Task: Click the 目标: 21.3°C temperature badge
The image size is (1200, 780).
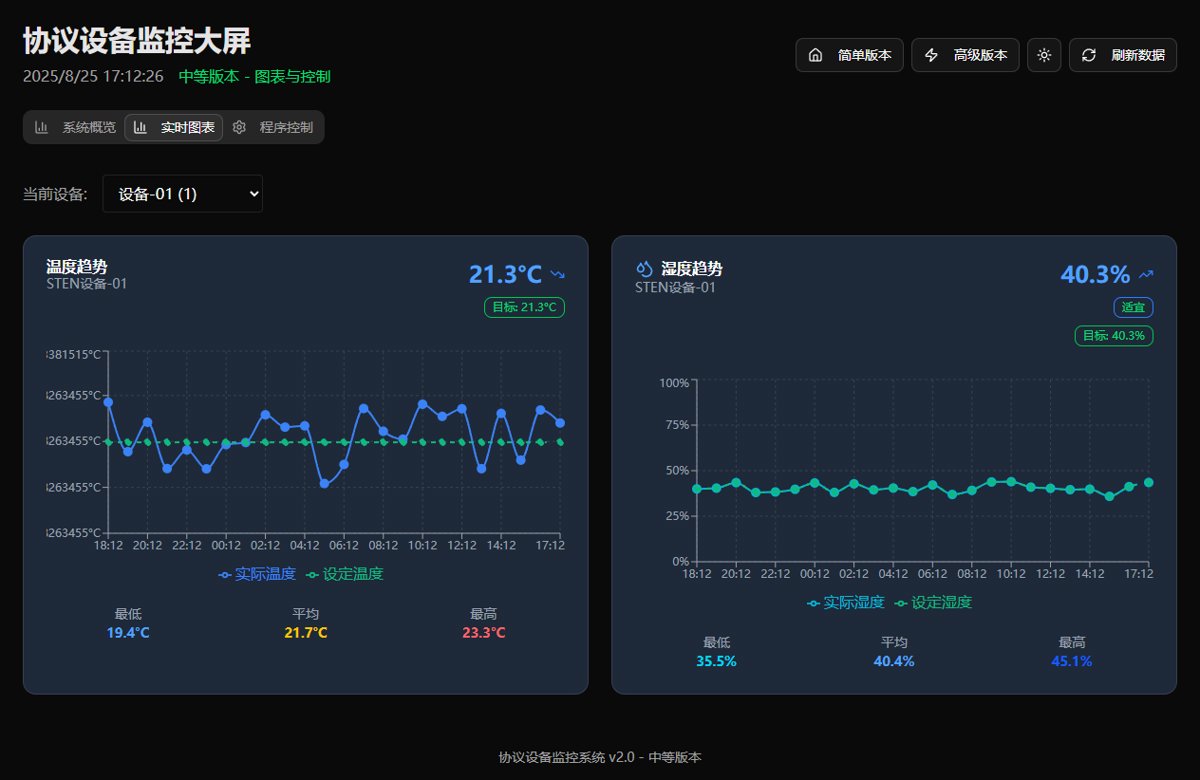Action: click(x=524, y=307)
